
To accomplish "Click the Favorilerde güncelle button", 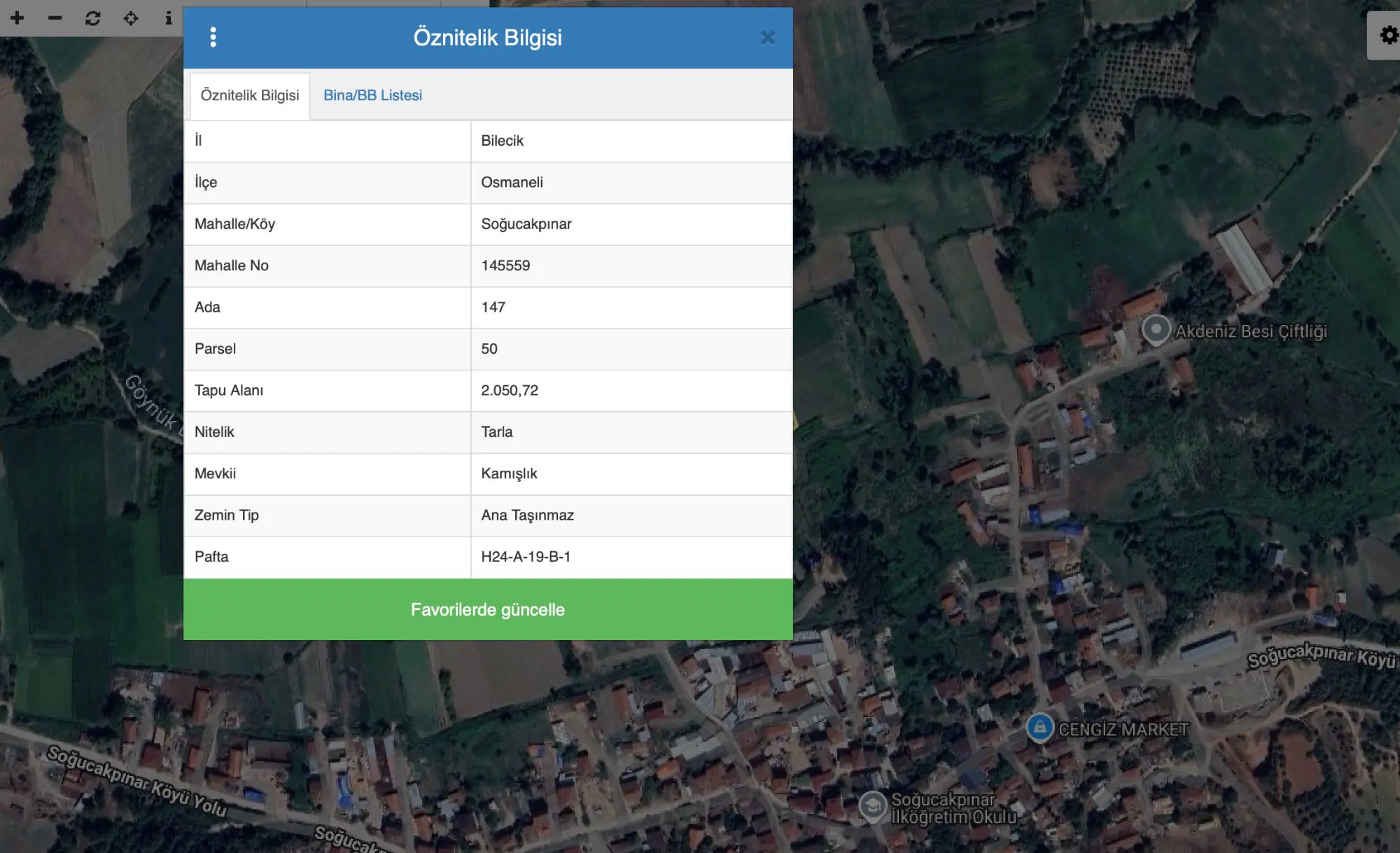I will tap(488, 609).
